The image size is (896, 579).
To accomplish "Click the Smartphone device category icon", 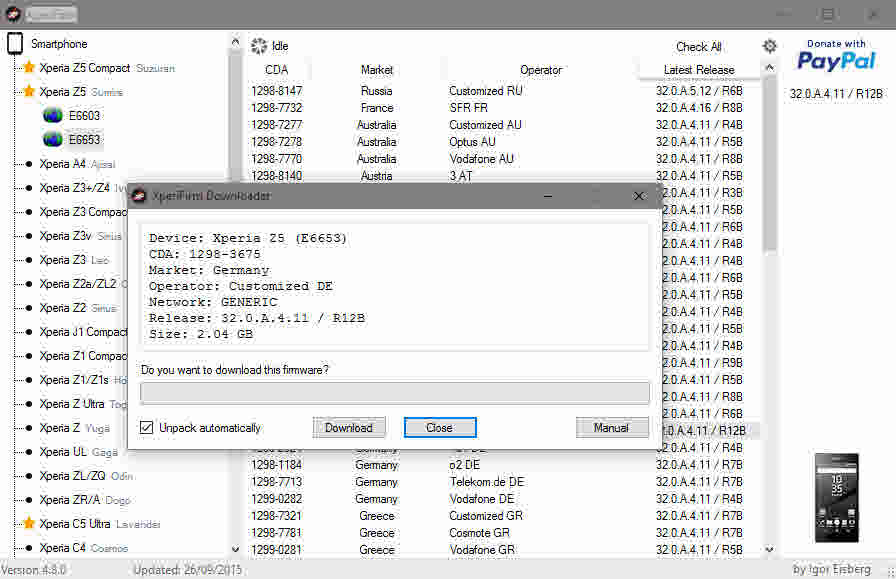I will (15, 43).
